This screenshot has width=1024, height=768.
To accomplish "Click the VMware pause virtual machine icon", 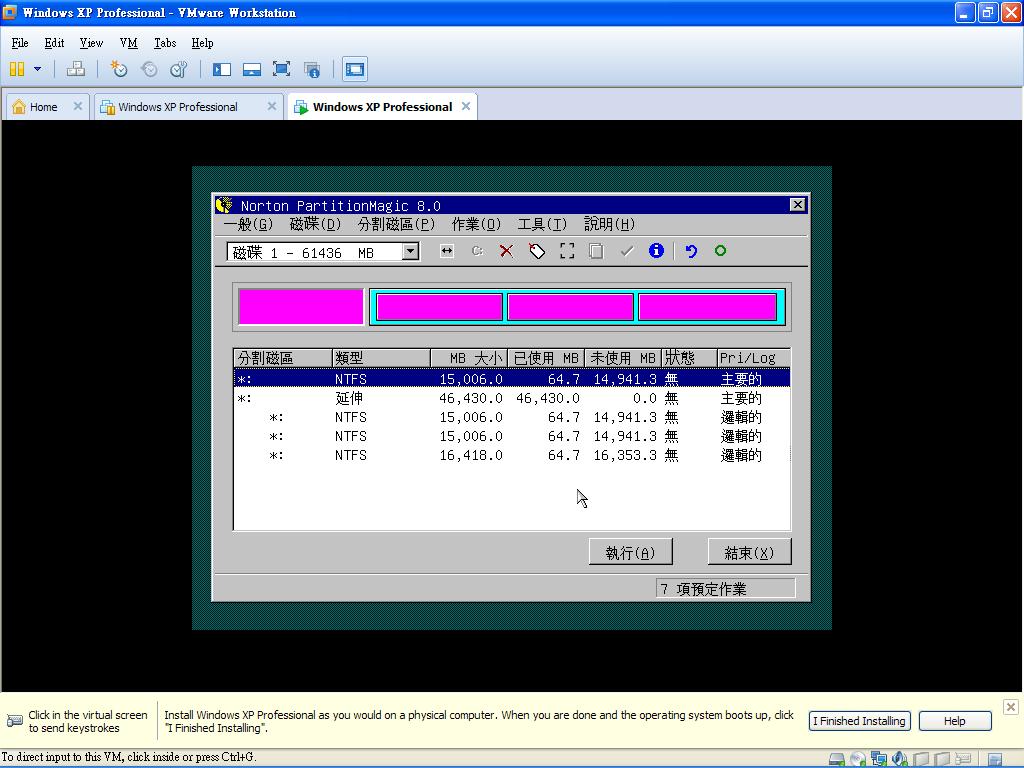I will pyautogui.click(x=17, y=69).
